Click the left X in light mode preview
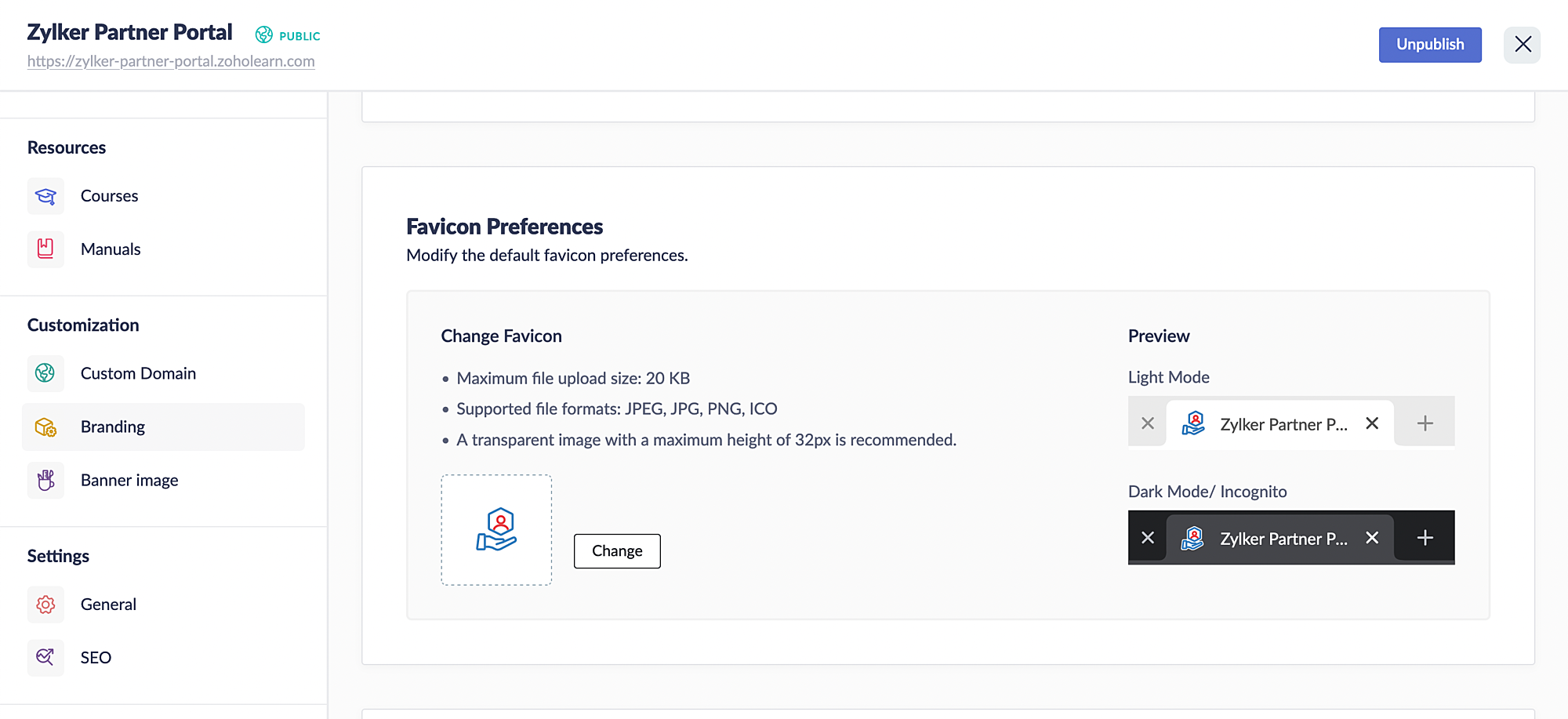1568x719 pixels. tap(1148, 423)
